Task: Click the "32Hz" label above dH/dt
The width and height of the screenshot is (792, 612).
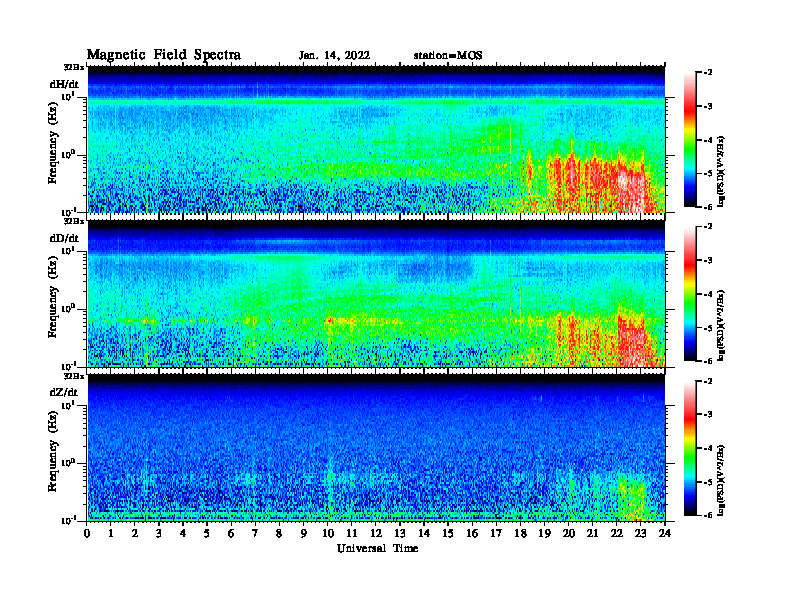Action: click(74, 67)
